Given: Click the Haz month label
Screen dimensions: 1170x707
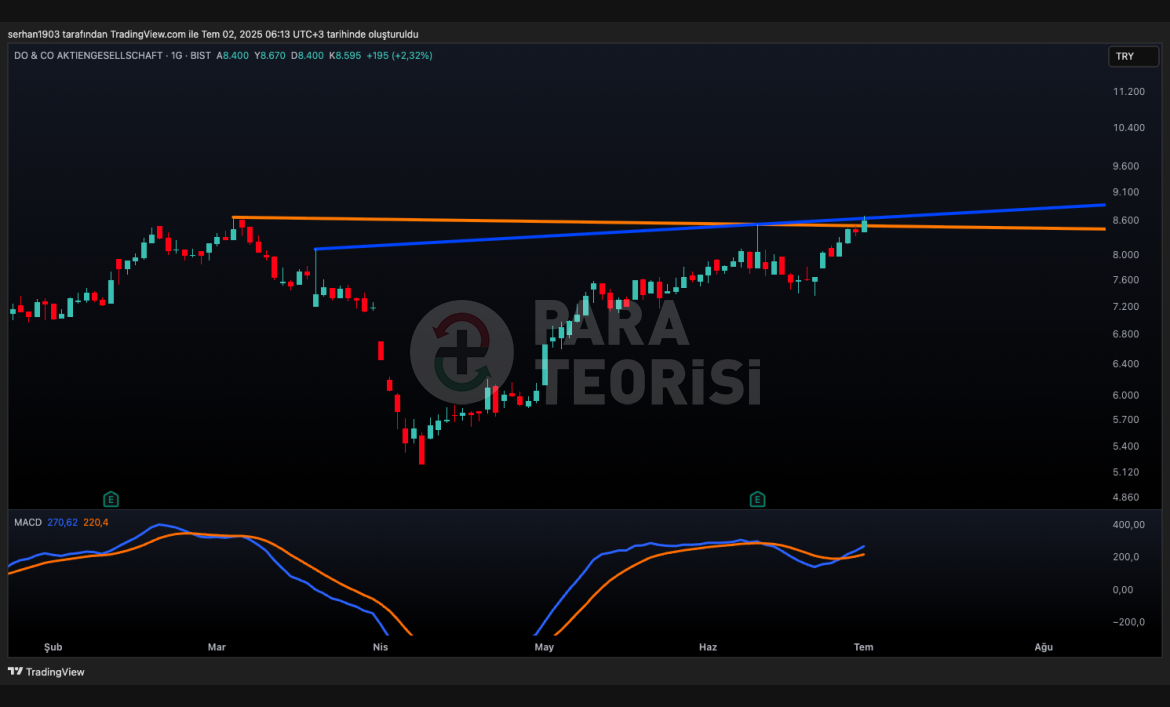Looking at the screenshot, I should click(708, 647).
